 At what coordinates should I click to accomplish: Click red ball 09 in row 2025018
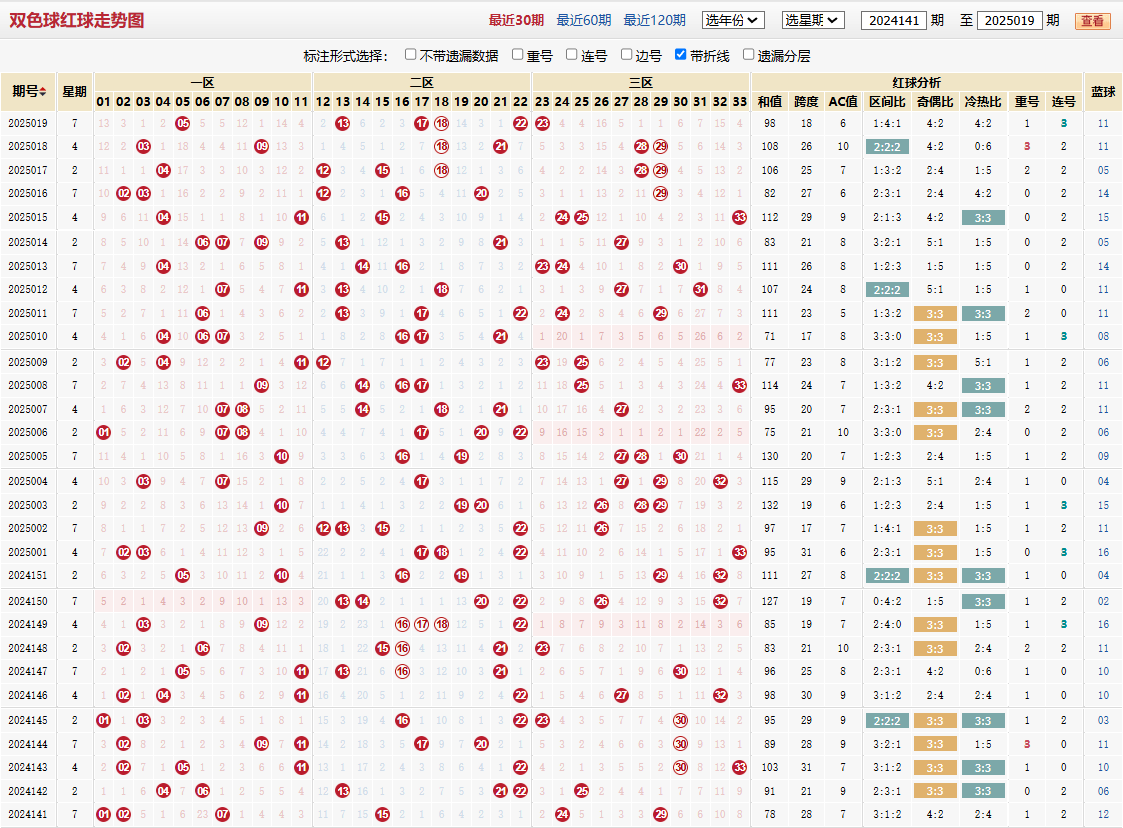(x=262, y=146)
